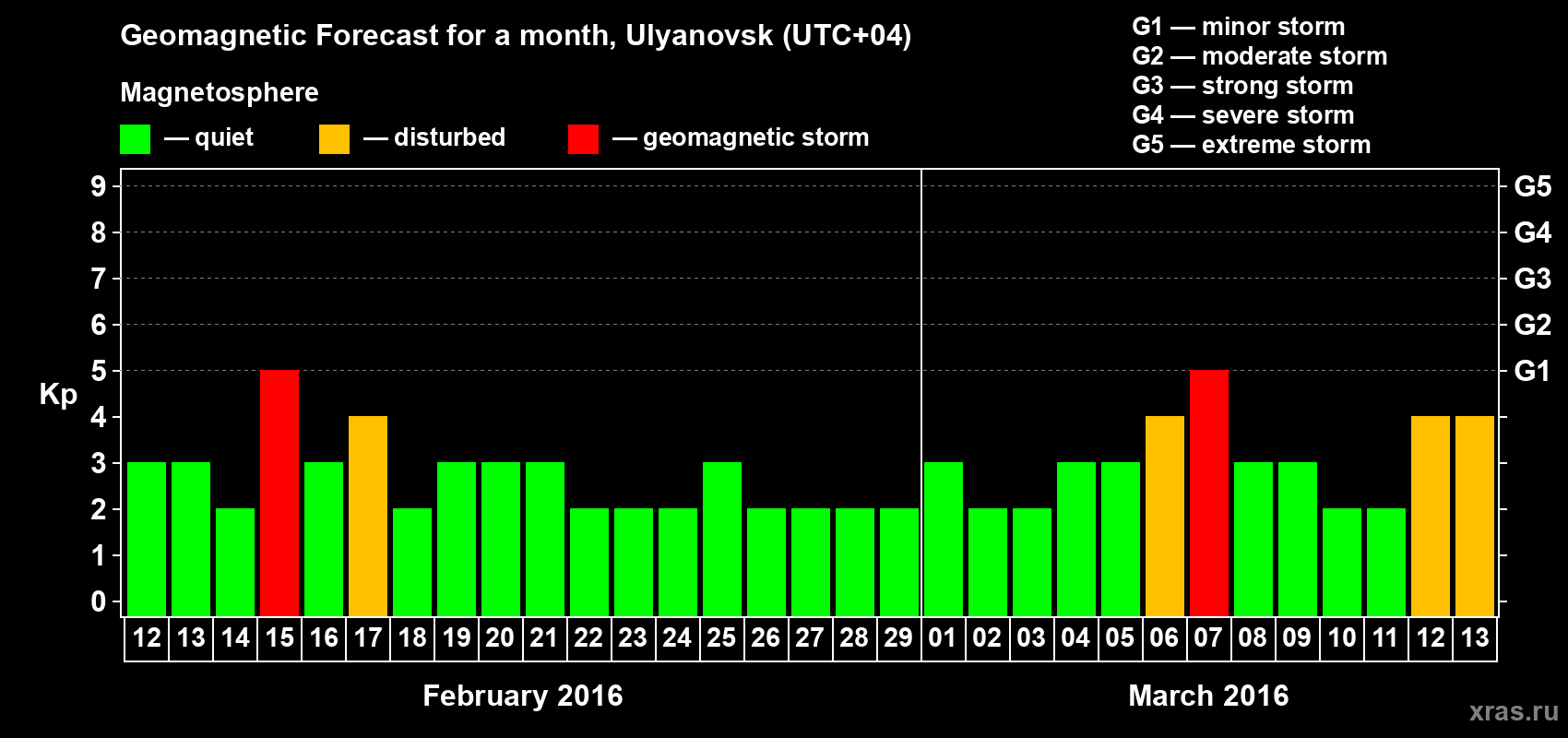Click the Kp axis value 7

click(99, 279)
